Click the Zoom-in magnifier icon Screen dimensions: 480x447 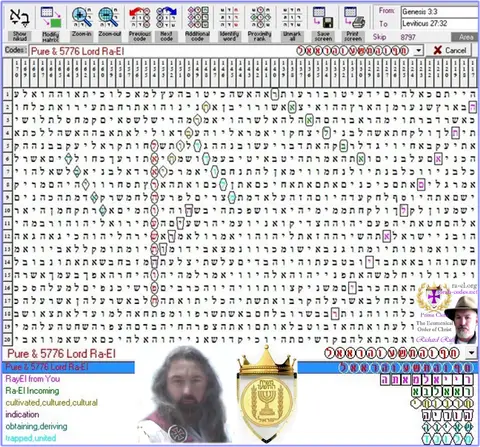(82, 18)
